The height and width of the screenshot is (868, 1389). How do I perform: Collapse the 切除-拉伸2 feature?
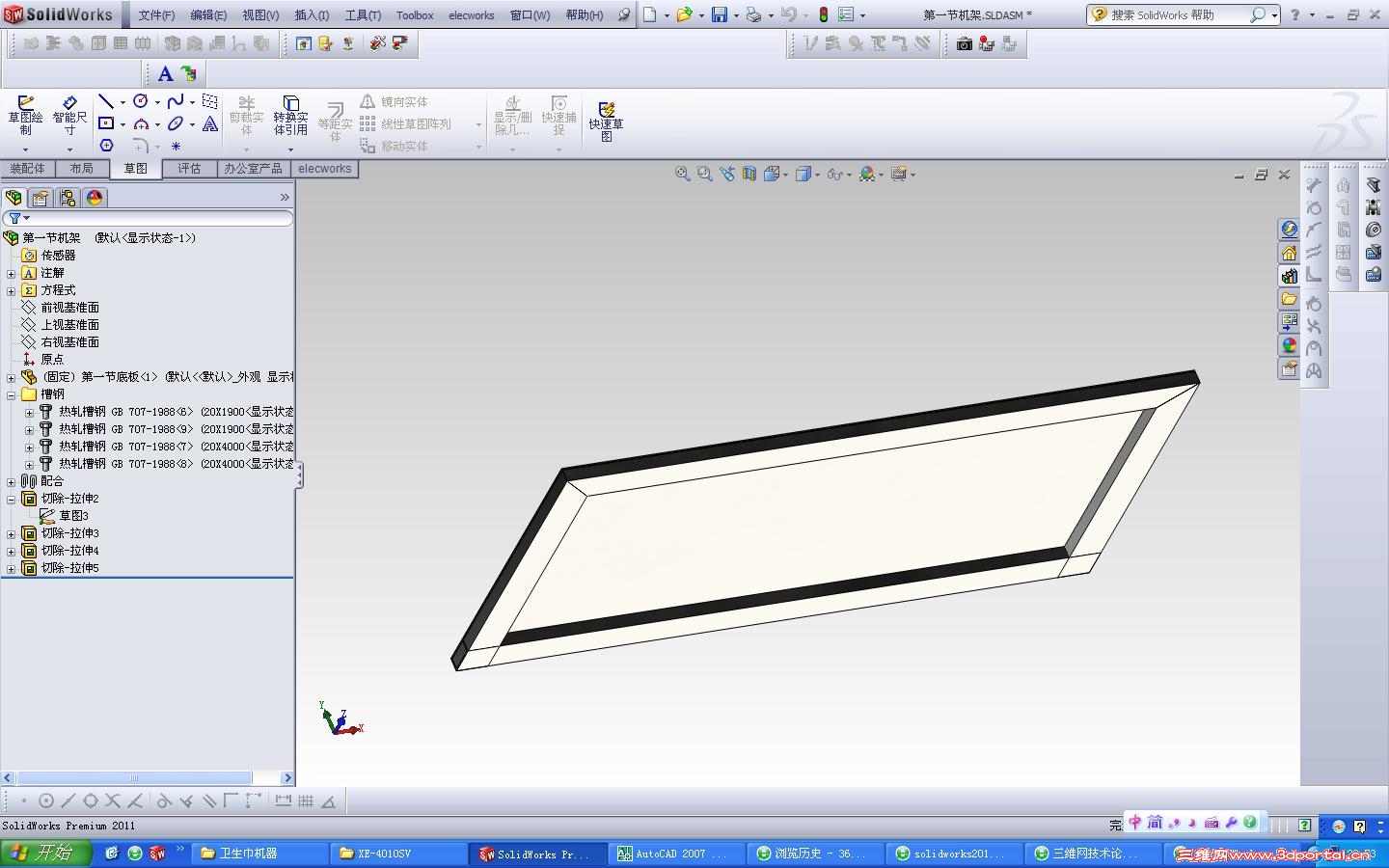coord(12,499)
